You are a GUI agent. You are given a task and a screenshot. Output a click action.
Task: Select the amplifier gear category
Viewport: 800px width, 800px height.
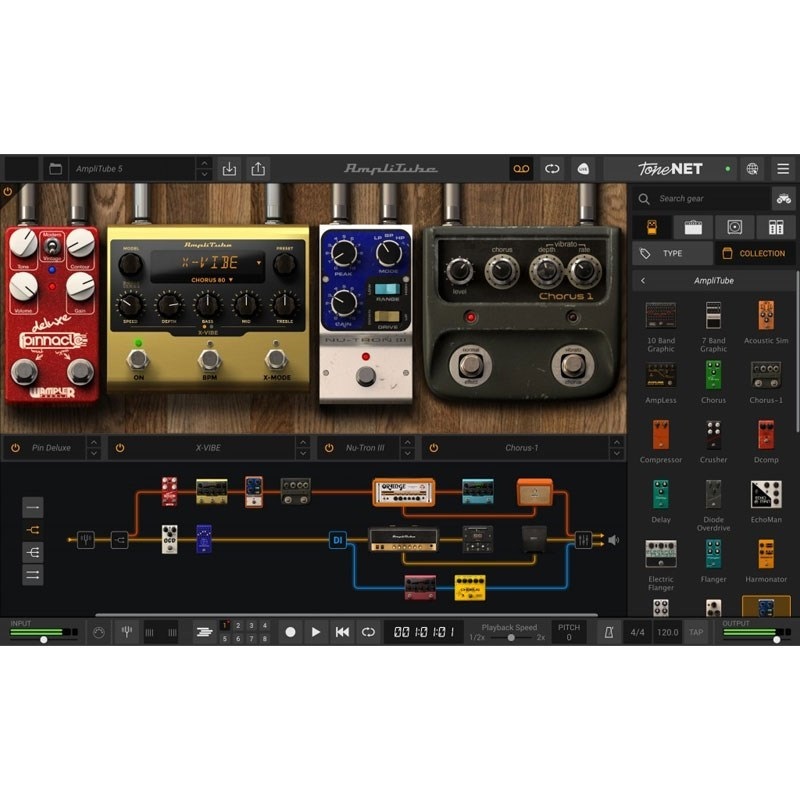(693, 227)
